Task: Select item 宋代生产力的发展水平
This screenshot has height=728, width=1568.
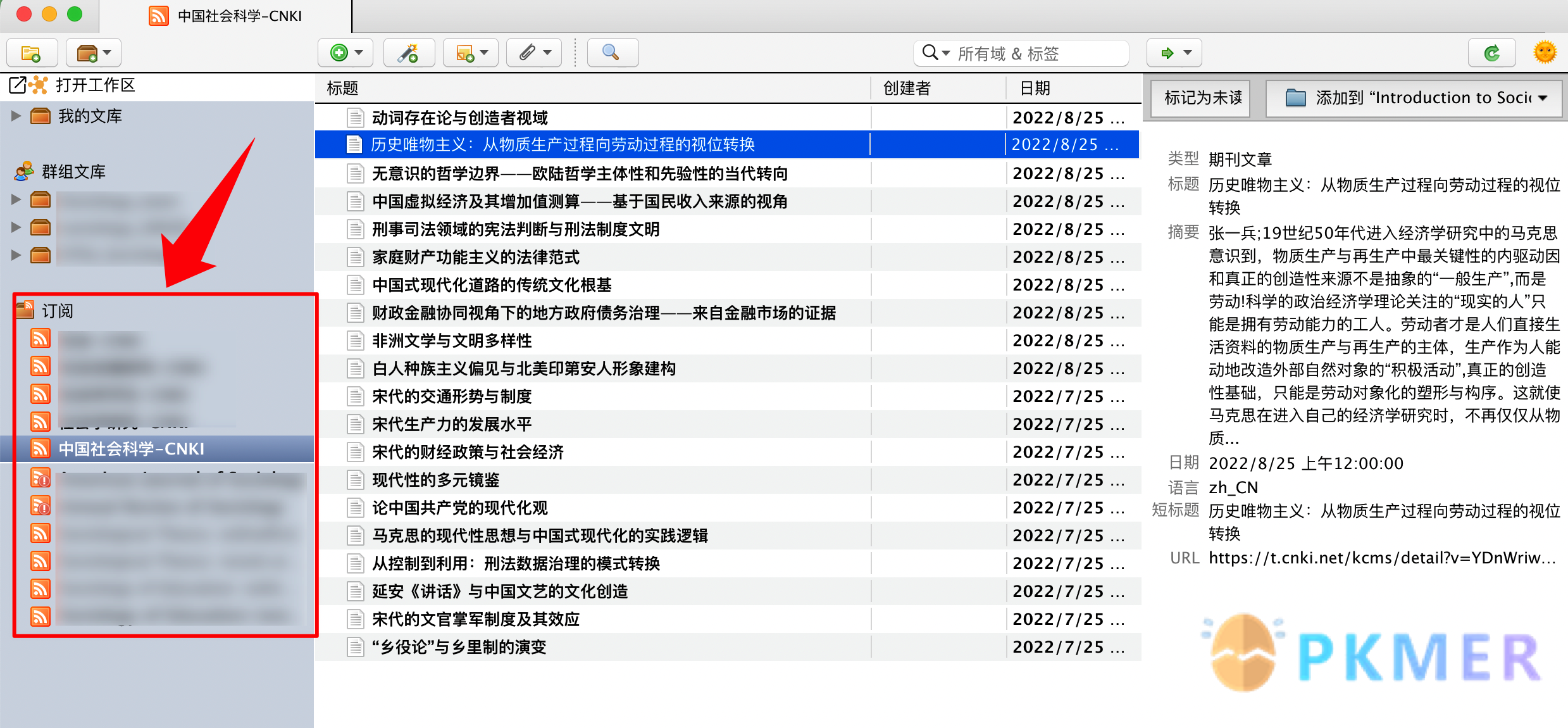Action: point(728,424)
